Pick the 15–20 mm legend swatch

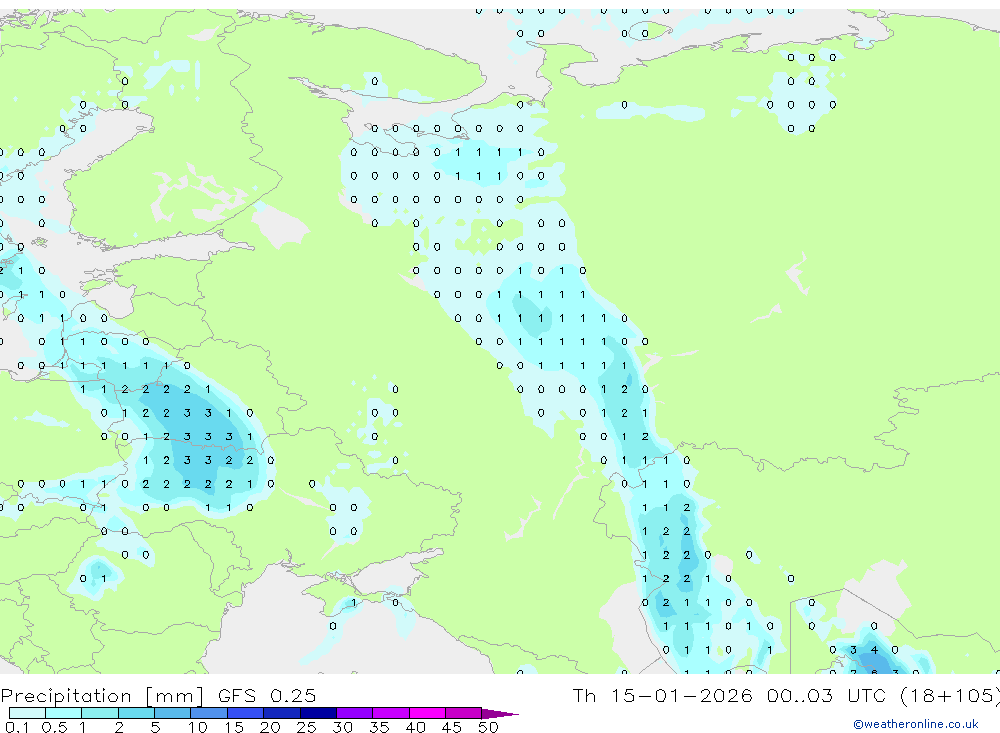[x=246, y=713]
